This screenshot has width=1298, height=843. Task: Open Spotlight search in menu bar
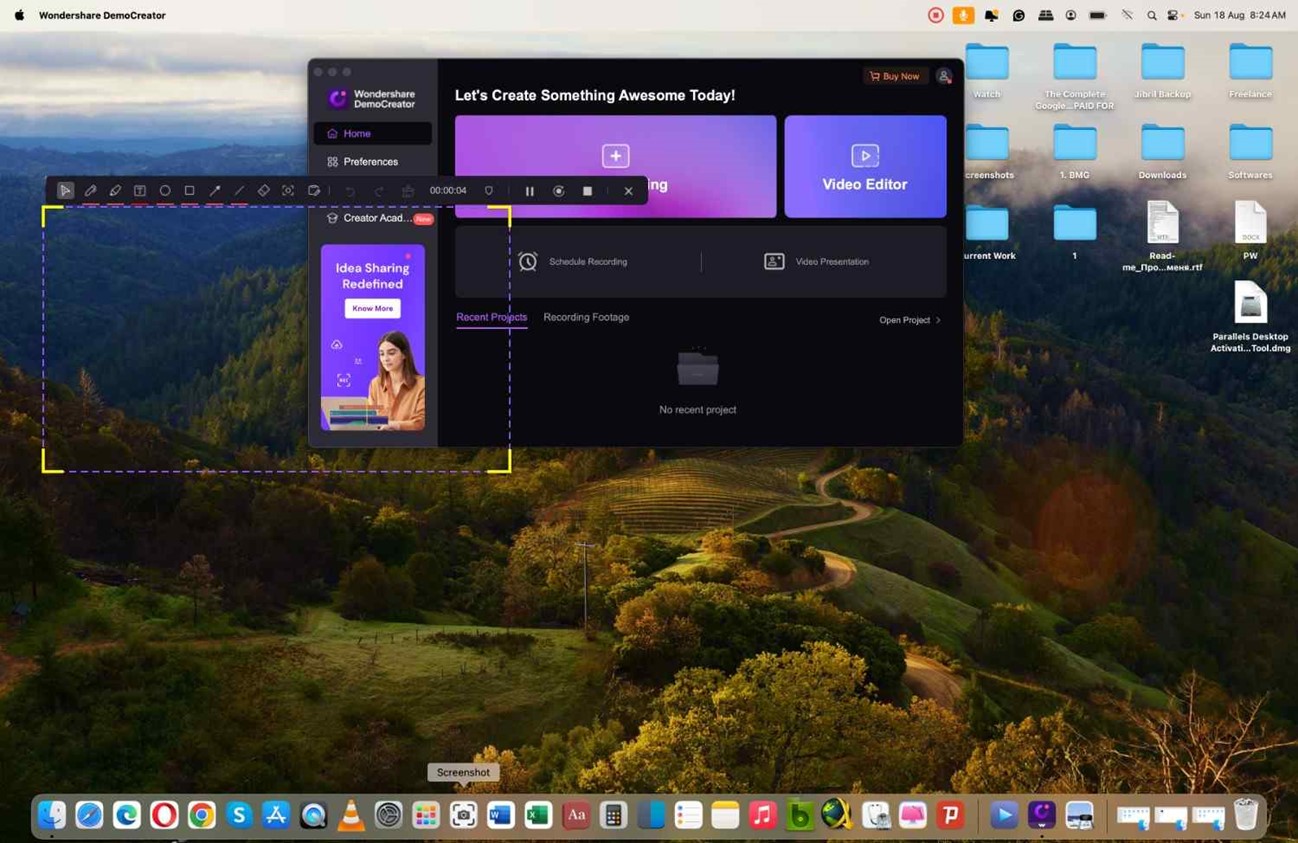point(1152,15)
